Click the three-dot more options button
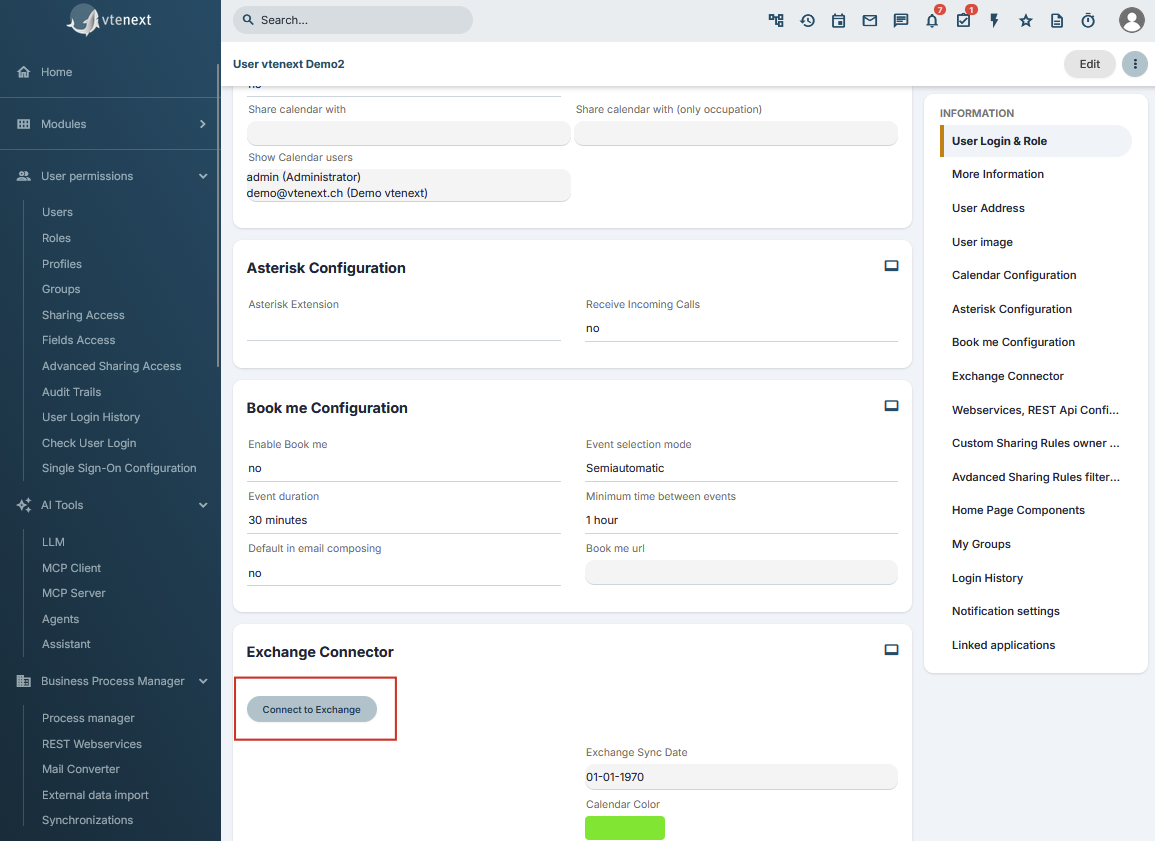Viewport: 1155px width, 841px height. click(x=1135, y=64)
